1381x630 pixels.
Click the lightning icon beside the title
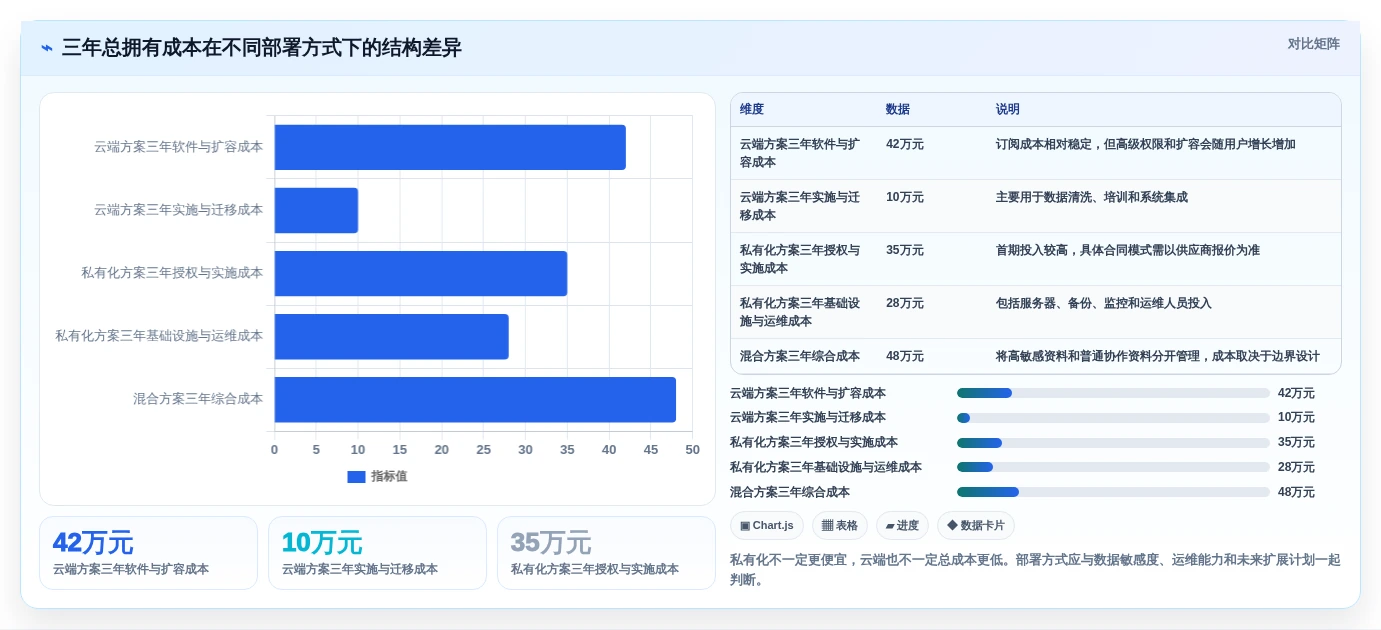47,48
